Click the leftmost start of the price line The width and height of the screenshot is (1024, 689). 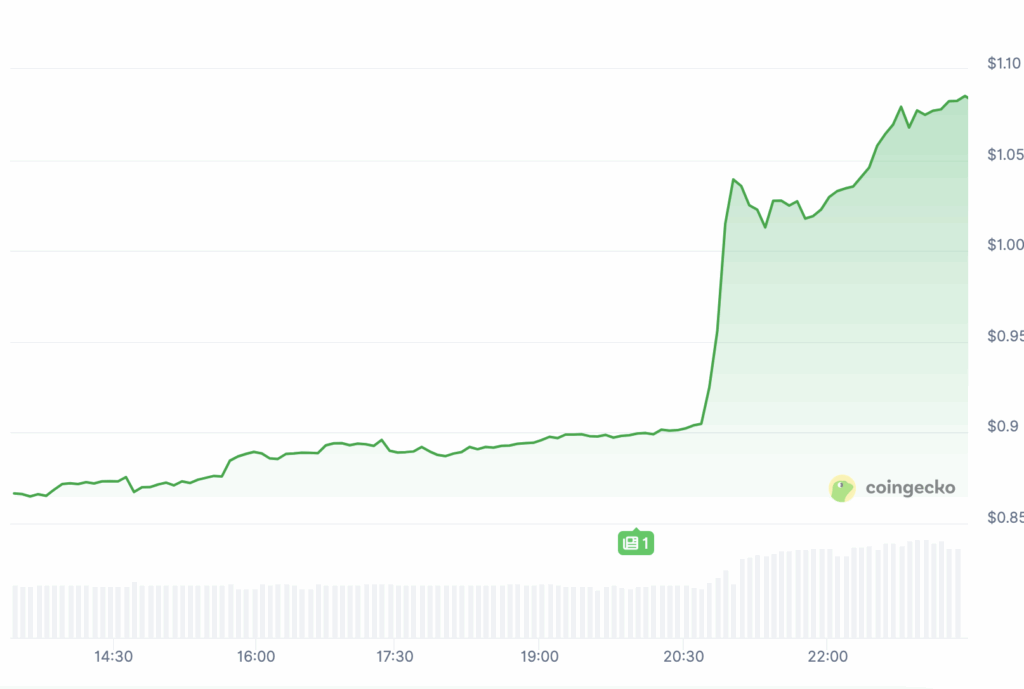(13, 493)
